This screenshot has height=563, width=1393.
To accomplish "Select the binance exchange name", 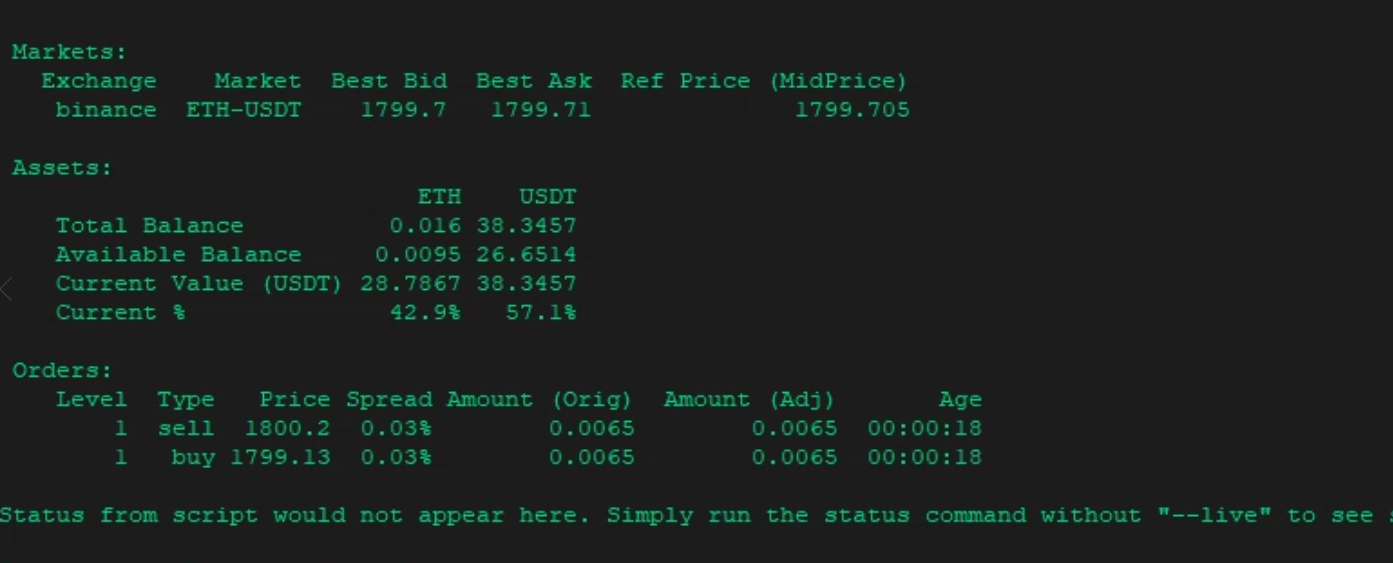I will (106, 110).
